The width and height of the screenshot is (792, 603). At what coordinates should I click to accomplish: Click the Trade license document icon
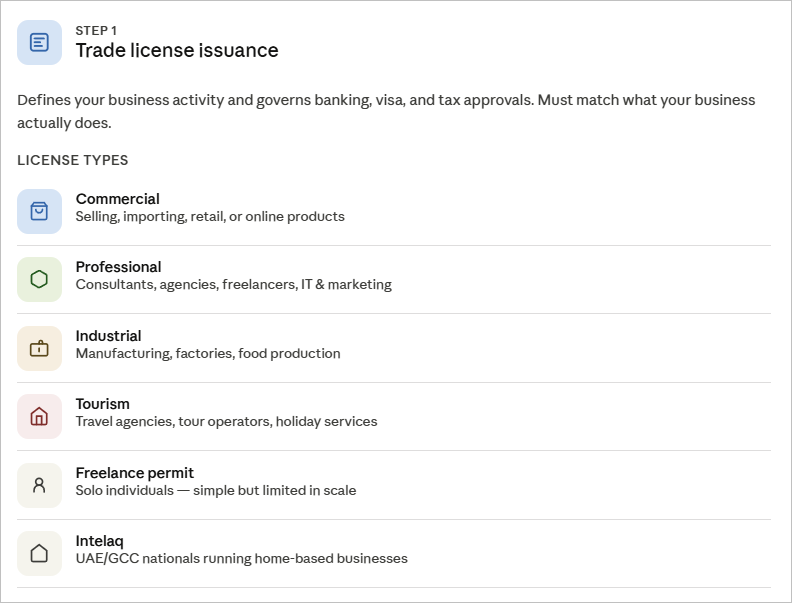[39, 42]
